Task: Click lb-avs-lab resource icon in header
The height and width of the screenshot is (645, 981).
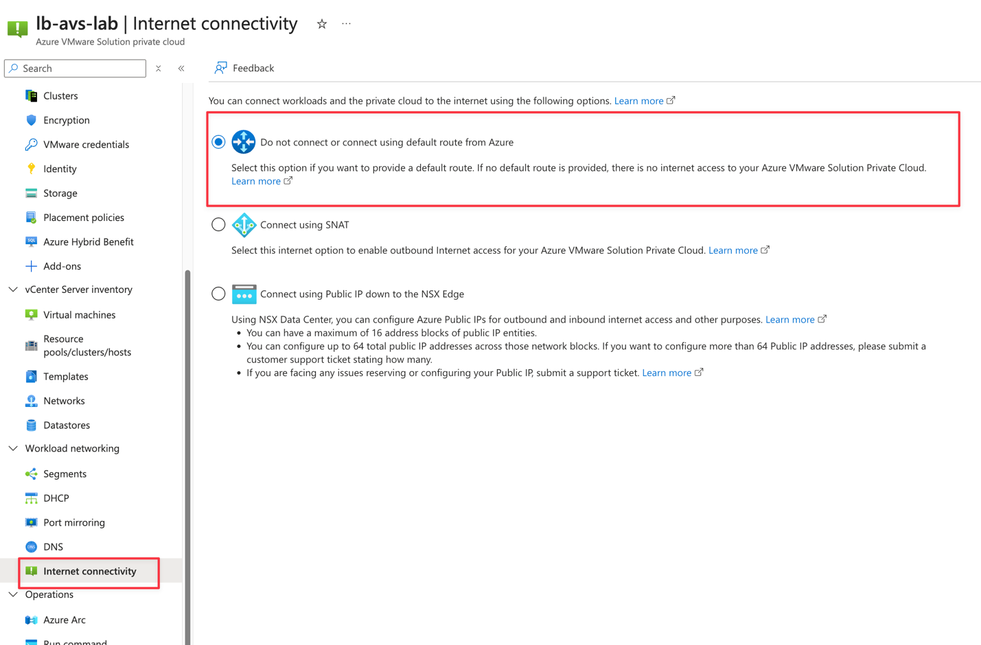Action: [x=17, y=28]
